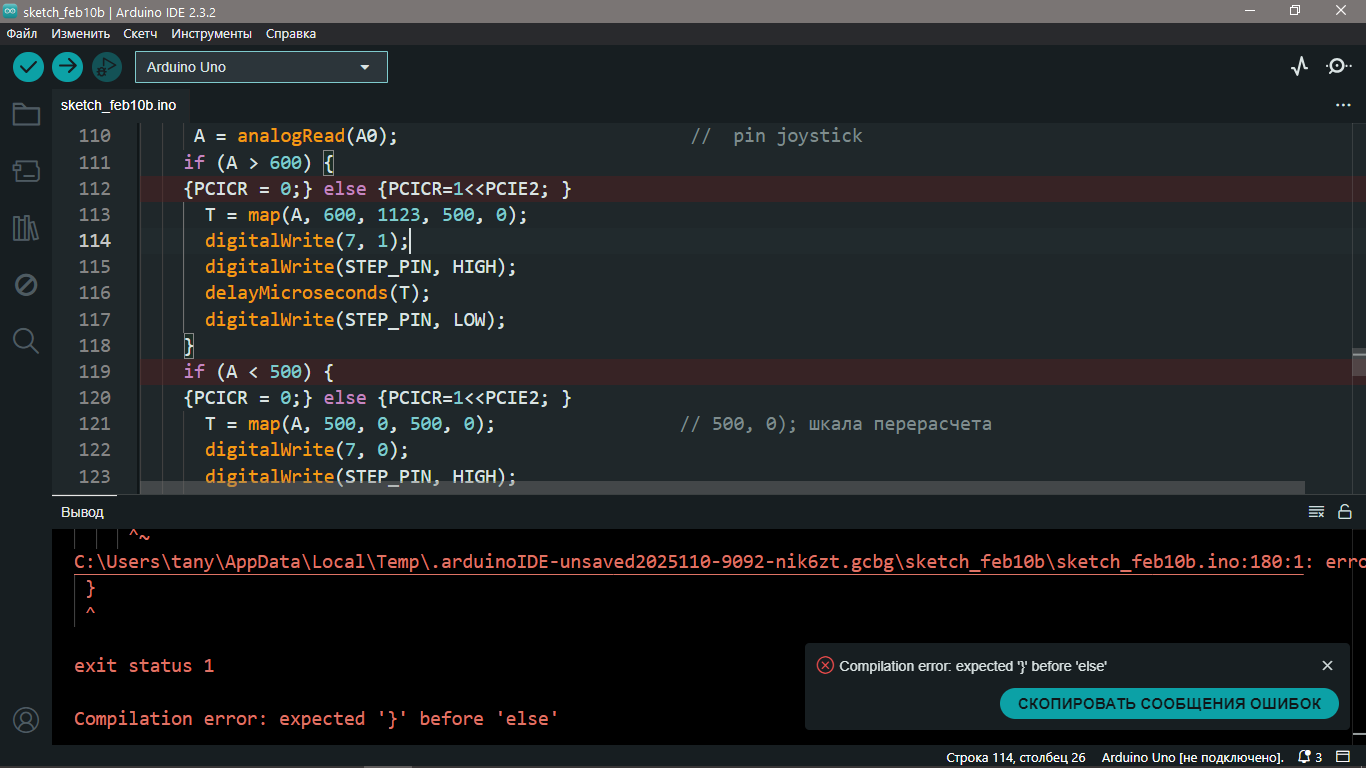The height and width of the screenshot is (768, 1366).
Task: Click СКОПИРОВАТЬ СООБЩЕНИЯ ОШИБОК button
Action: (1169, 703)
